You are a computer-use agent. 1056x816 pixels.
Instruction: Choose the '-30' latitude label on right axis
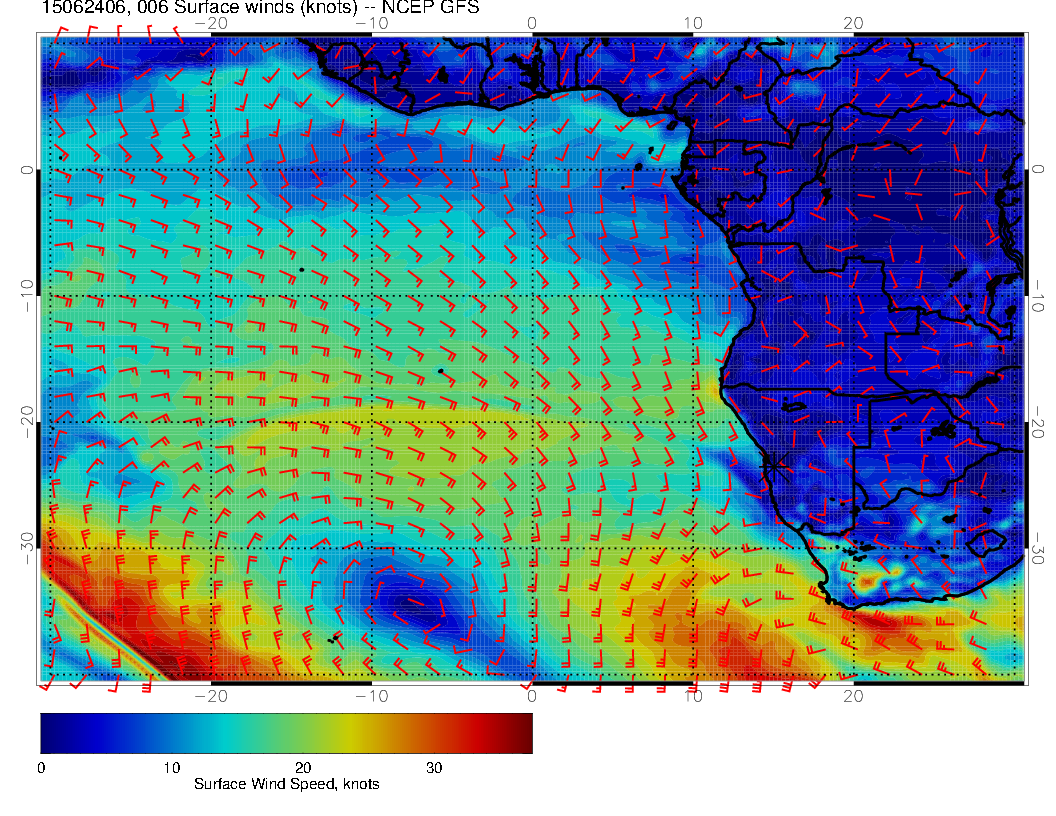coord(1038,549)
